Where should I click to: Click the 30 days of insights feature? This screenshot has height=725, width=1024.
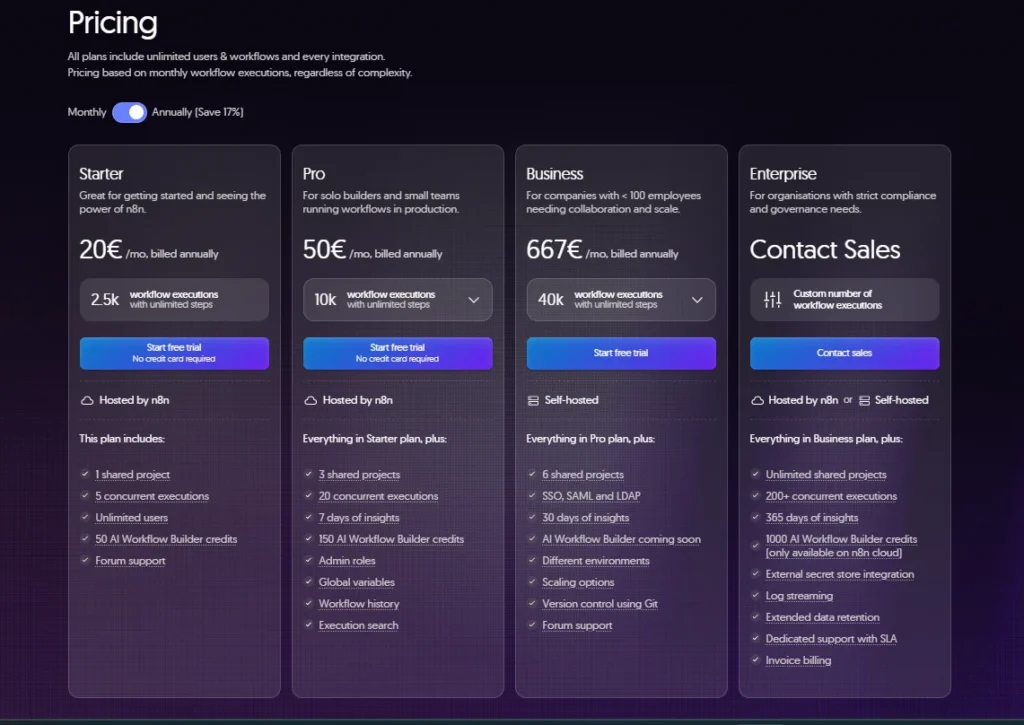coord(585,518)
